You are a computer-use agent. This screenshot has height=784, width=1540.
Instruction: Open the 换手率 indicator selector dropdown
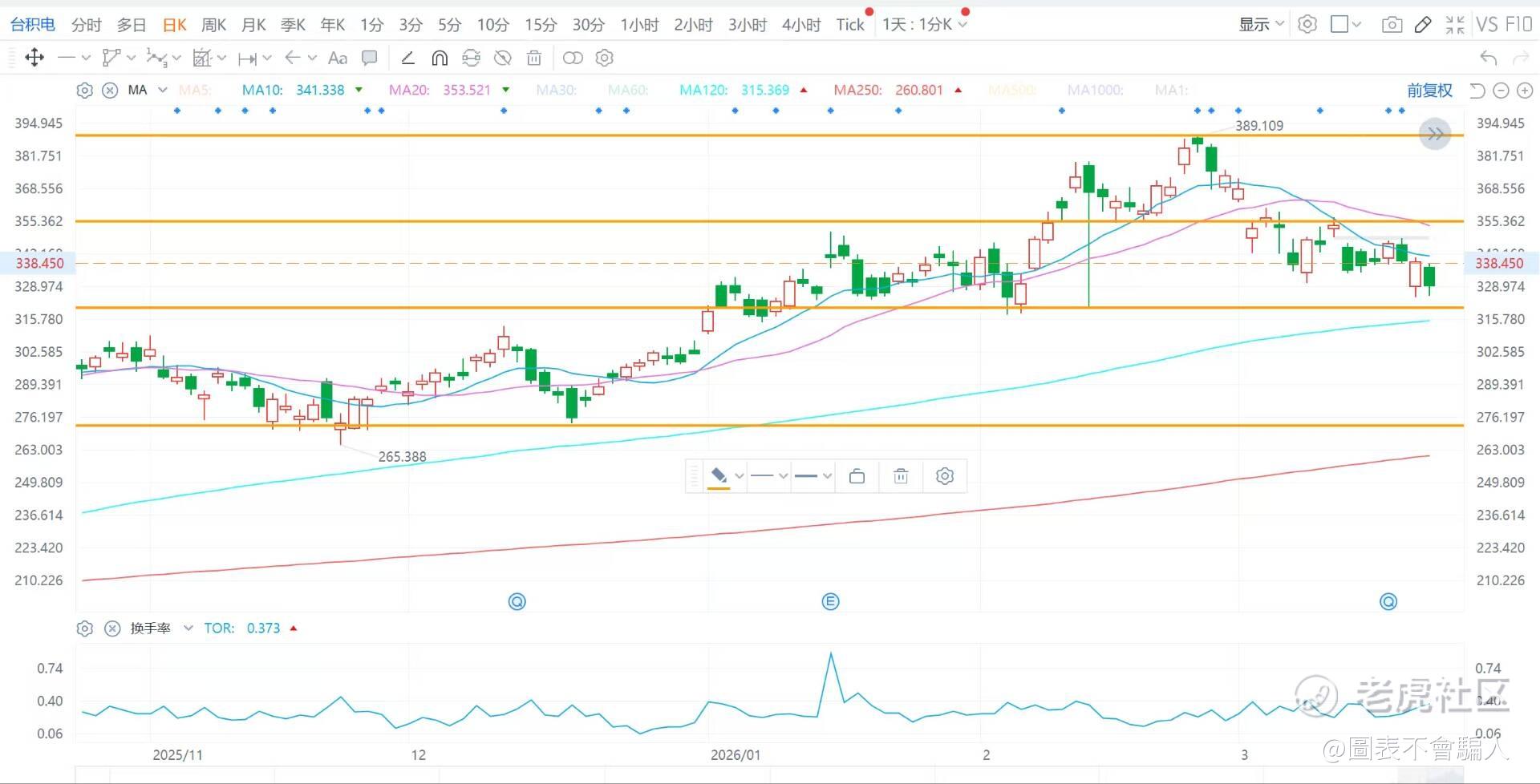coord(188,628)
